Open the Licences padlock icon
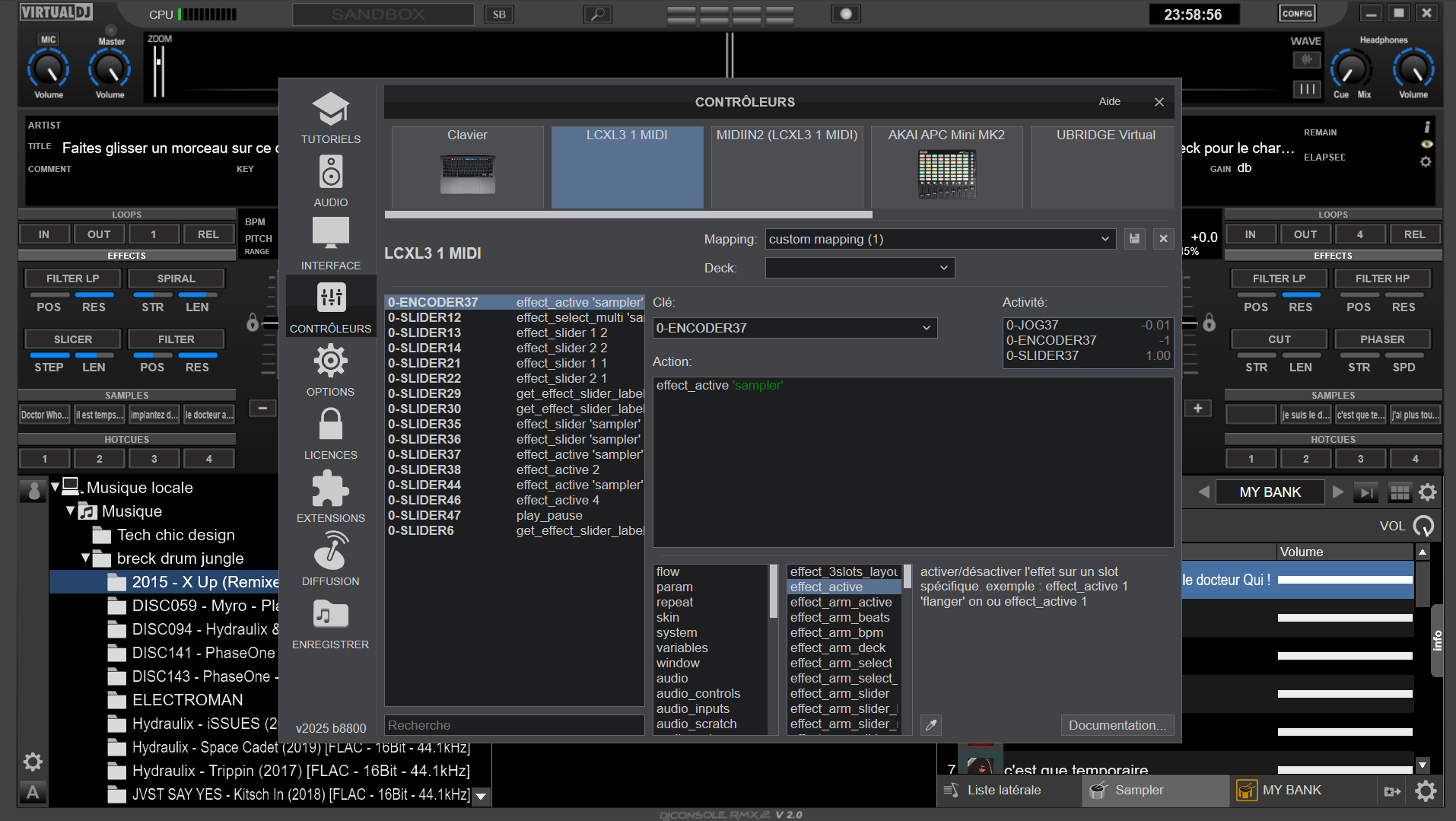Image resolution: width=1456 pixels, height=821 pixels. click(x=330, y=425)
